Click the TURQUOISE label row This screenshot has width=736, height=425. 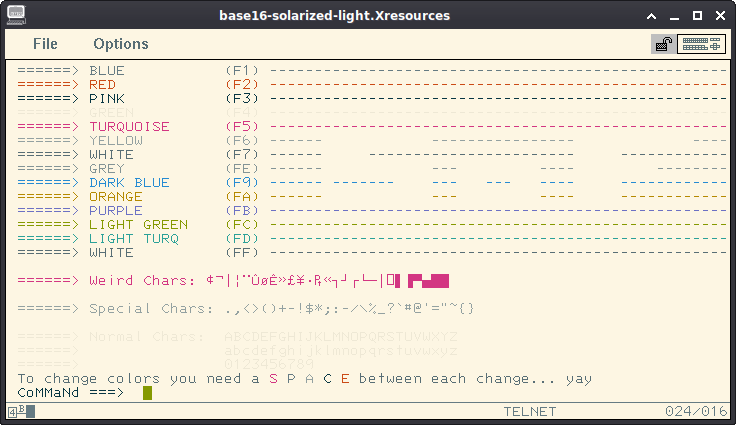coord(130,127)
